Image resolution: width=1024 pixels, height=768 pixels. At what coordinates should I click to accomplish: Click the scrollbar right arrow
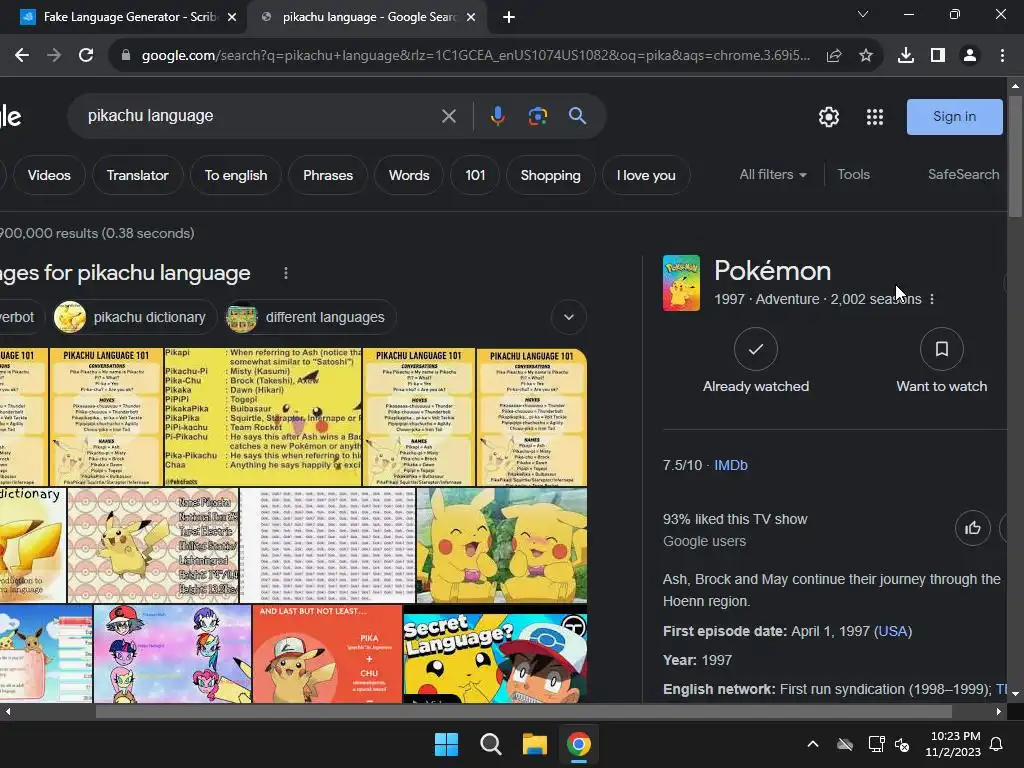(x=999, y=711)
